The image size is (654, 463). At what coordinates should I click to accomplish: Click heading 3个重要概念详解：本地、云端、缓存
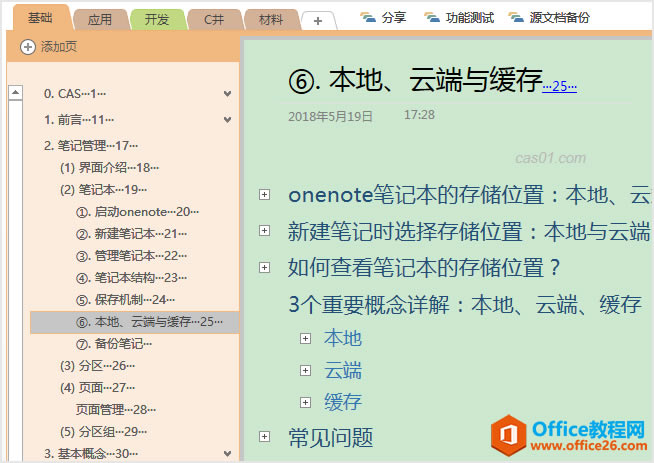pyautogui.click(x=465, y=304)
